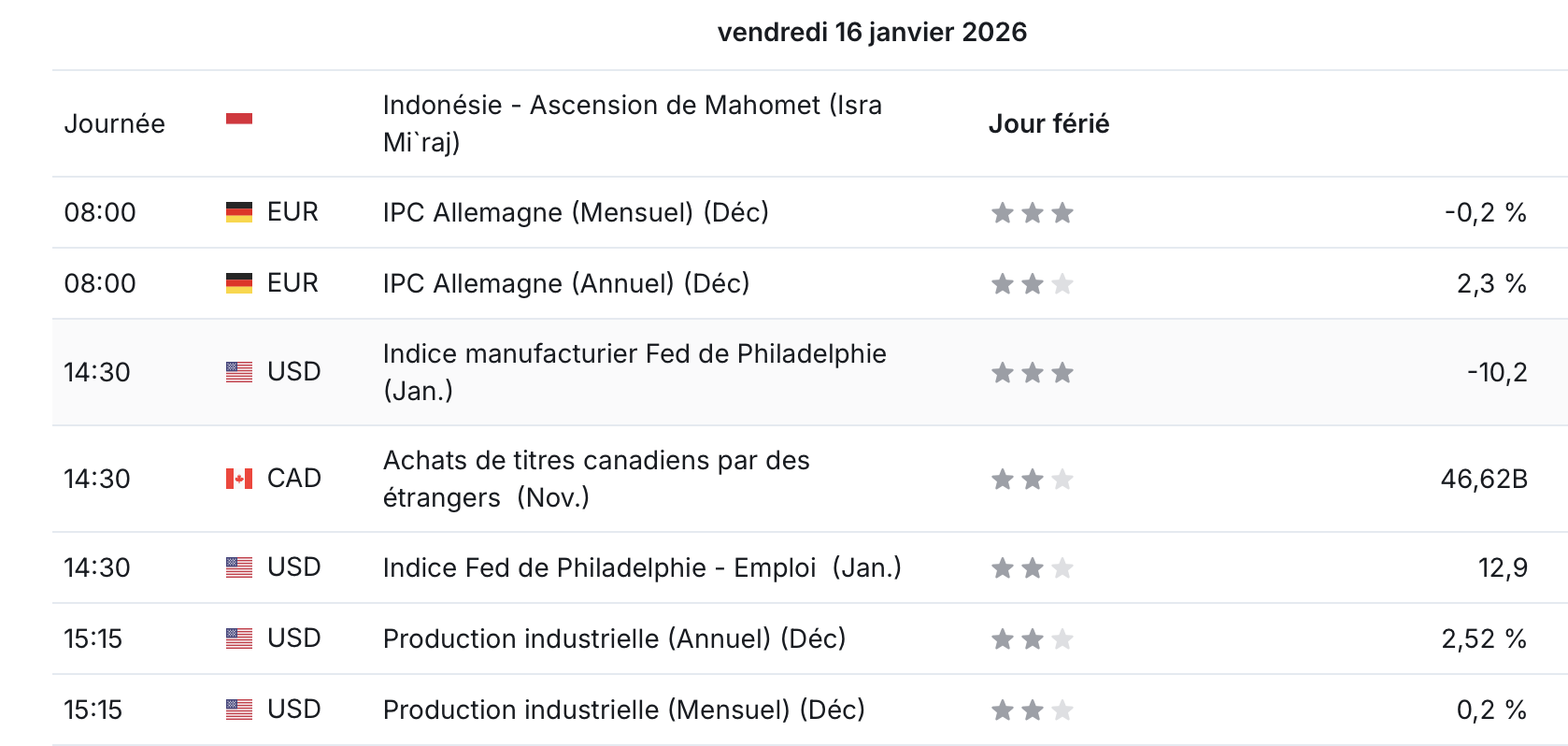The width and height of the screenshot is (1568, 746).
Task: Click the US flag beside Production industrielle (Annuel)
Action: (239, 638)
